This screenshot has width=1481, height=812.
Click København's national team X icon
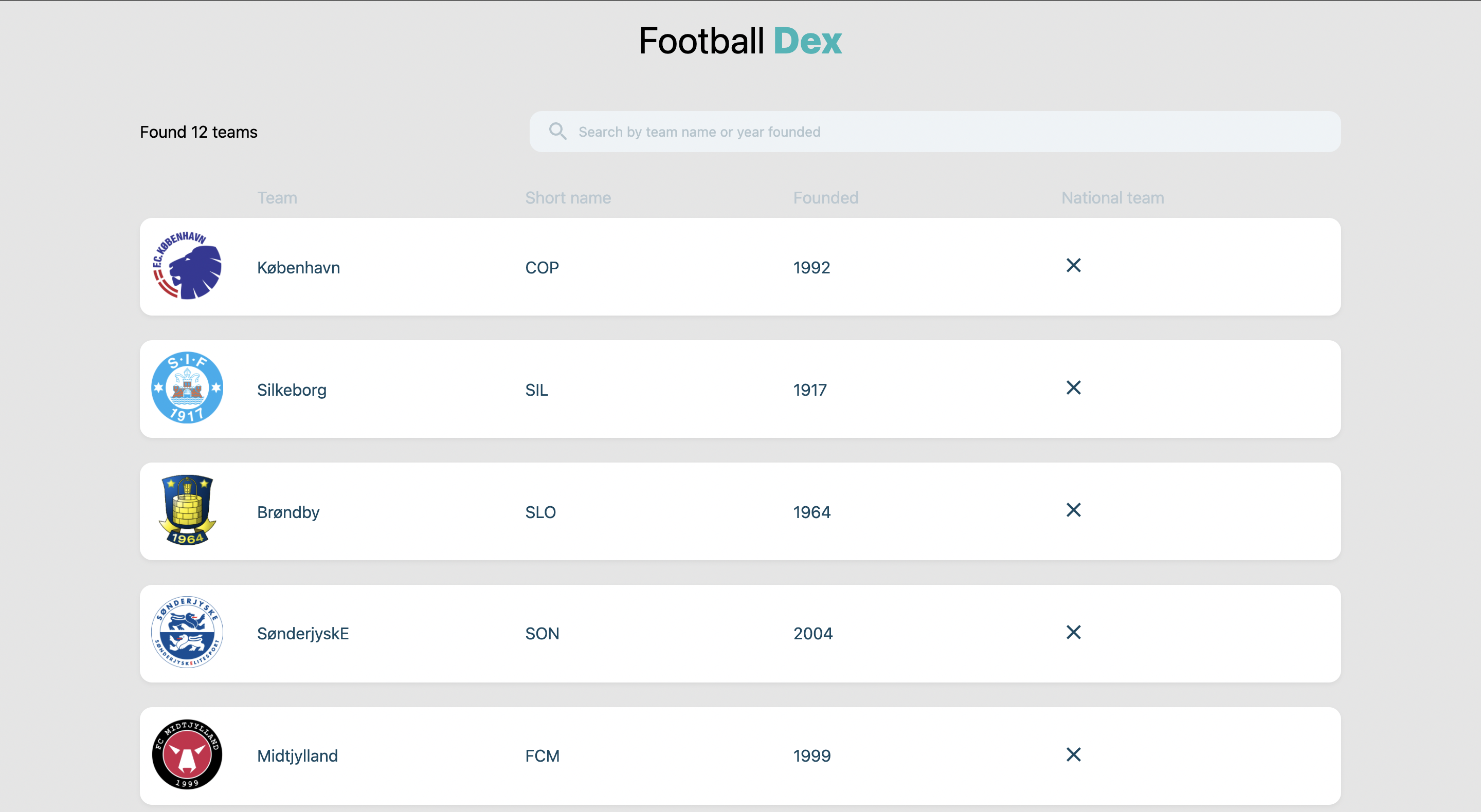tap(1073, 266)
